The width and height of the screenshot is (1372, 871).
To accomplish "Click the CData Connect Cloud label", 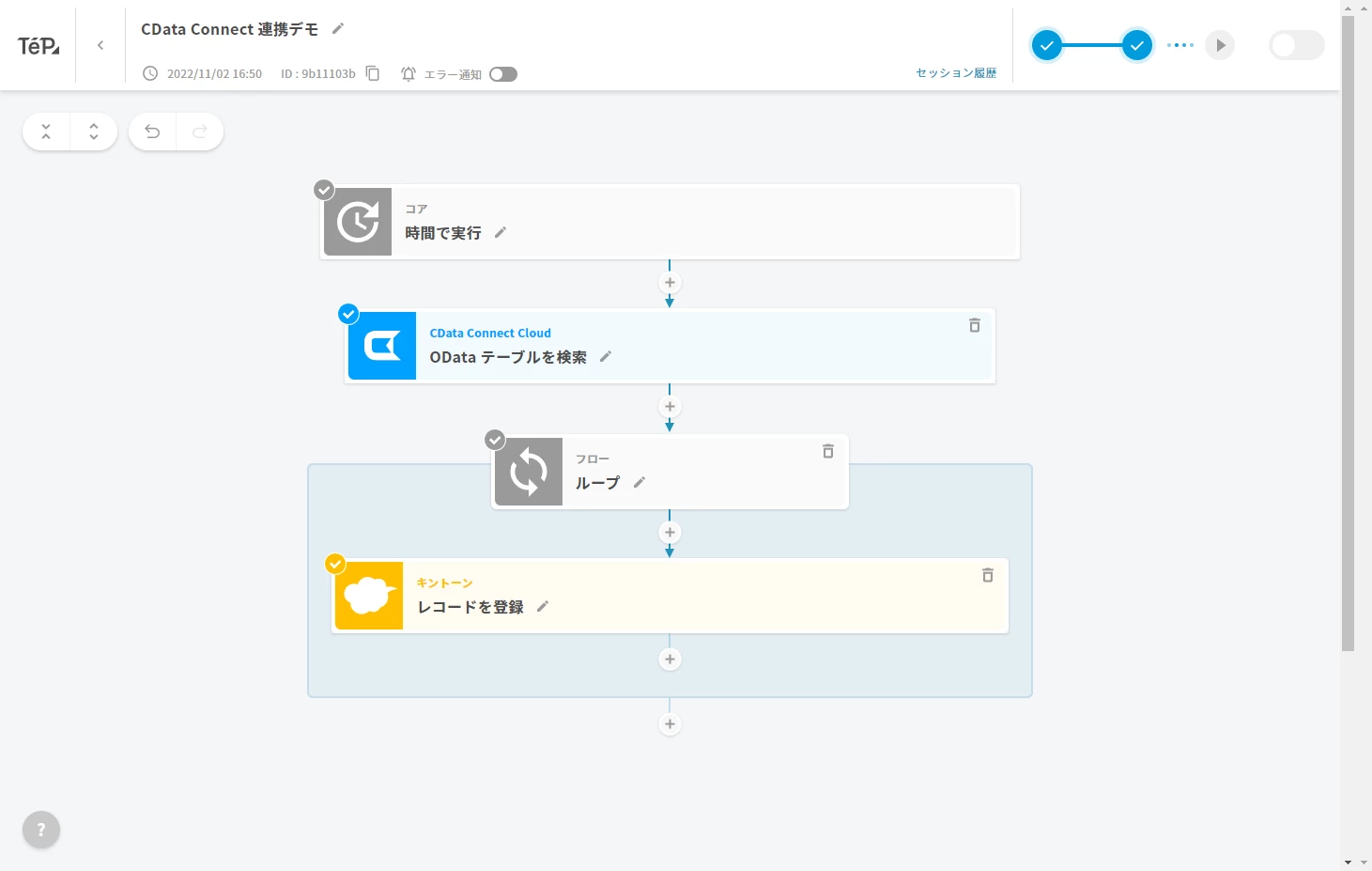I will [490, 333].
